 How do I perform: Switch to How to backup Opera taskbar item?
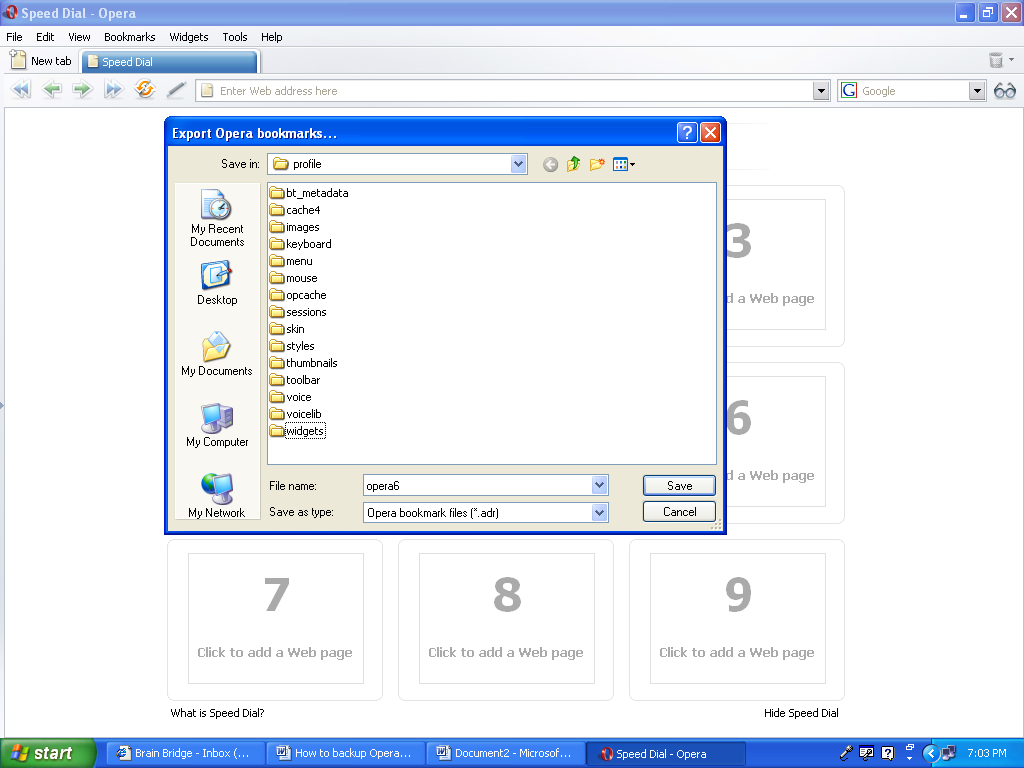tap(345, 753)
